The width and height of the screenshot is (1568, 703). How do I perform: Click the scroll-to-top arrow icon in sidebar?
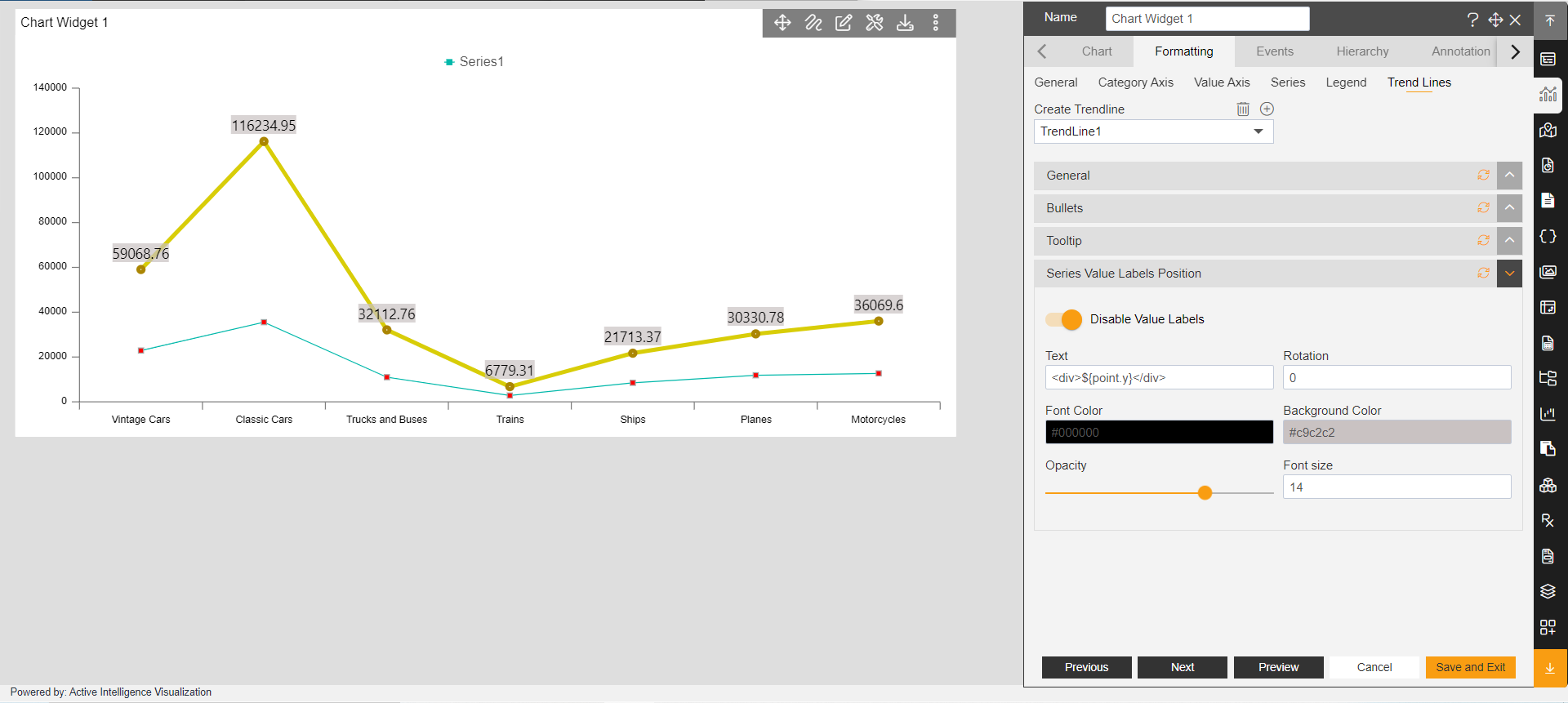pos(1549,20)
